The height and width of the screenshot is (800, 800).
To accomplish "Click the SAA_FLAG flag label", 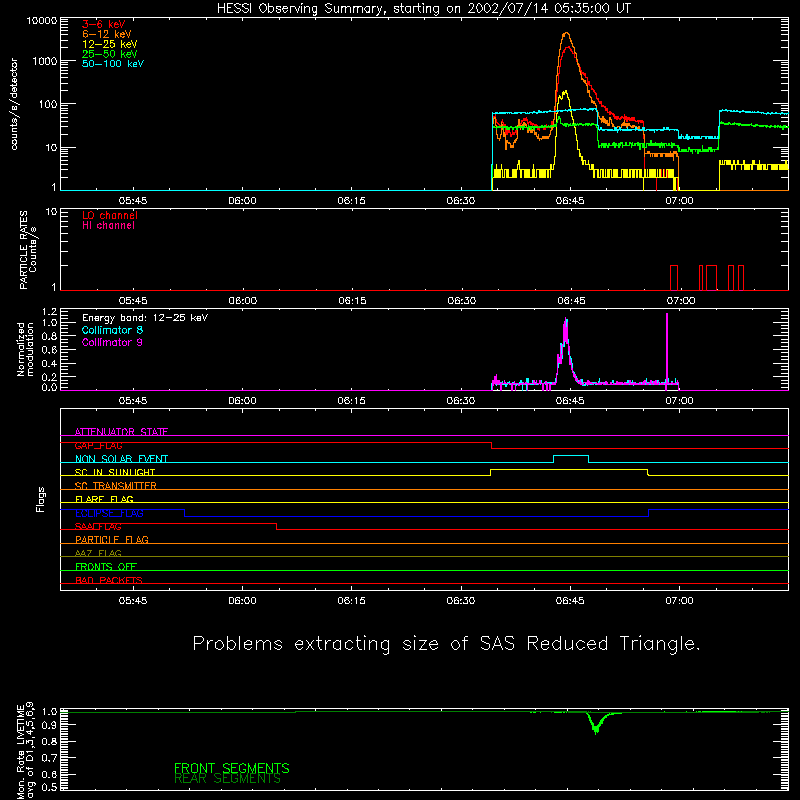I will click(x=98, y=527).
